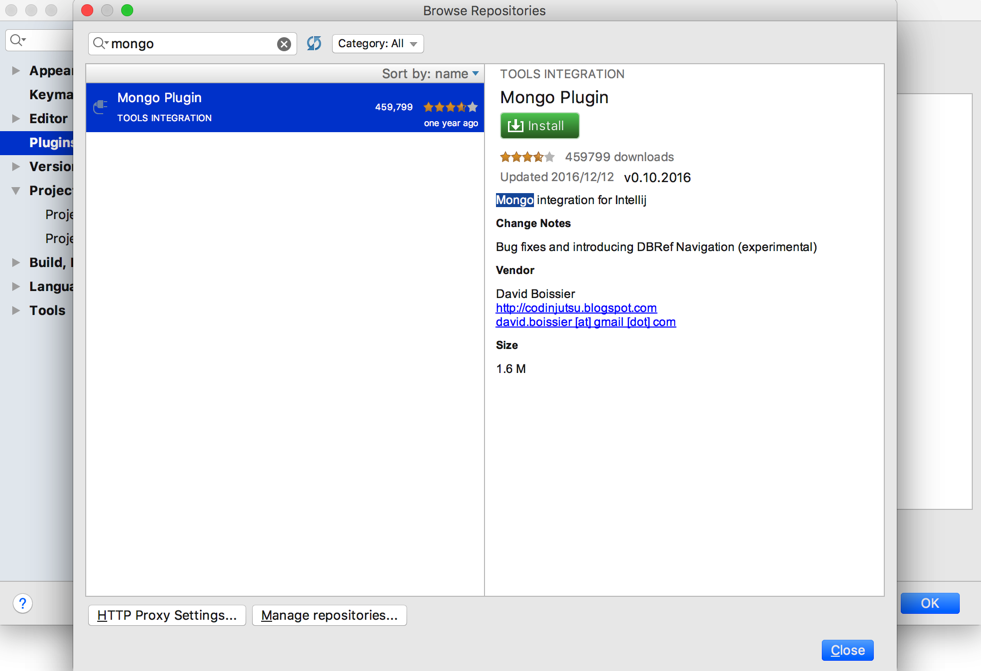The height and width of the screenshot is (671, 981).
Task: Select the first Project sub-item in the sidebar
Action: pos(59,214)
